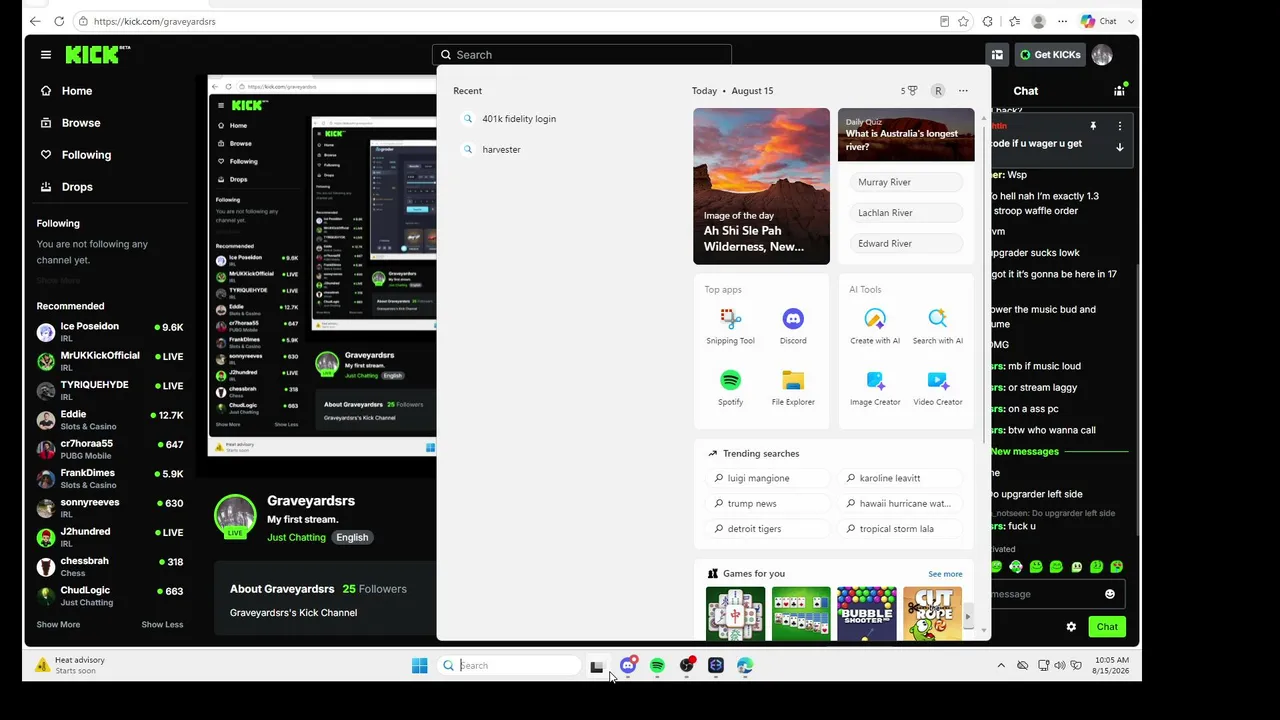The height and width of the screenshot is (720, 1280).
Task: Open Image Creator AI tool
Action: [875, 387]
